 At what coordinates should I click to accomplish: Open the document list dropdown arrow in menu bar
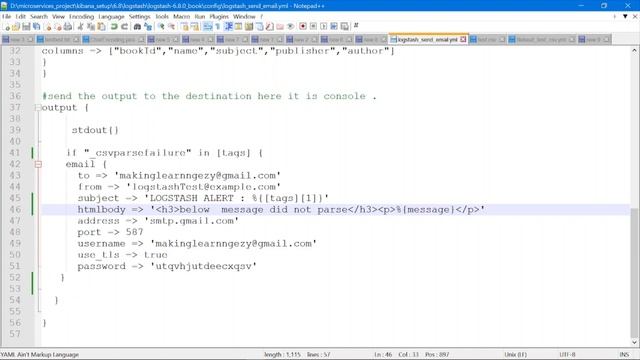click(x=625, y=16)
